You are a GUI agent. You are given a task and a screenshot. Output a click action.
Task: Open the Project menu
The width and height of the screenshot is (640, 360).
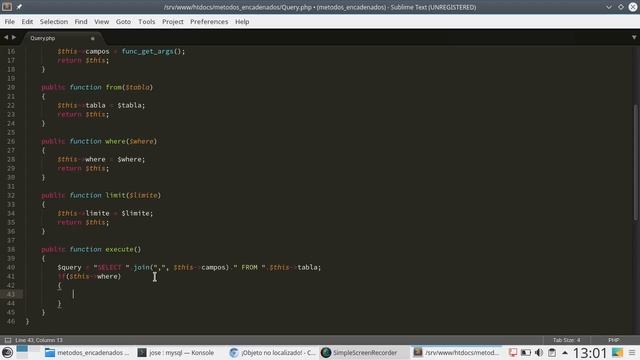coord(173,22)
